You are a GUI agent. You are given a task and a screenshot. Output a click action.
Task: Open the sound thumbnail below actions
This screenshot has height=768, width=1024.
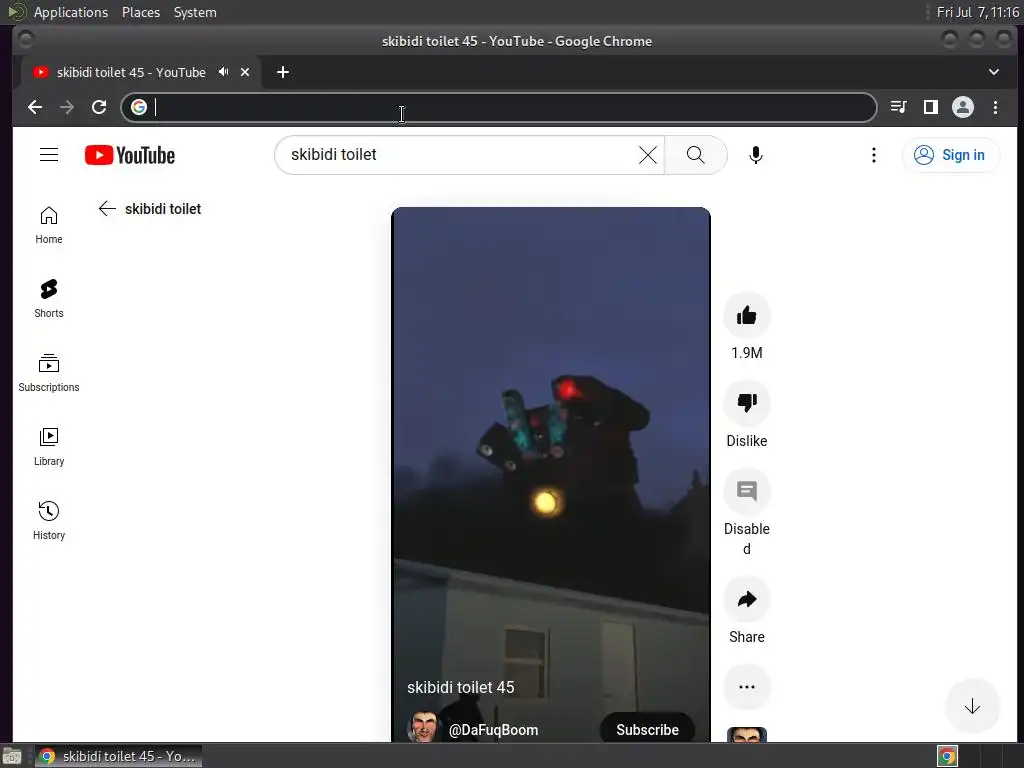click(x=746, y=735)
